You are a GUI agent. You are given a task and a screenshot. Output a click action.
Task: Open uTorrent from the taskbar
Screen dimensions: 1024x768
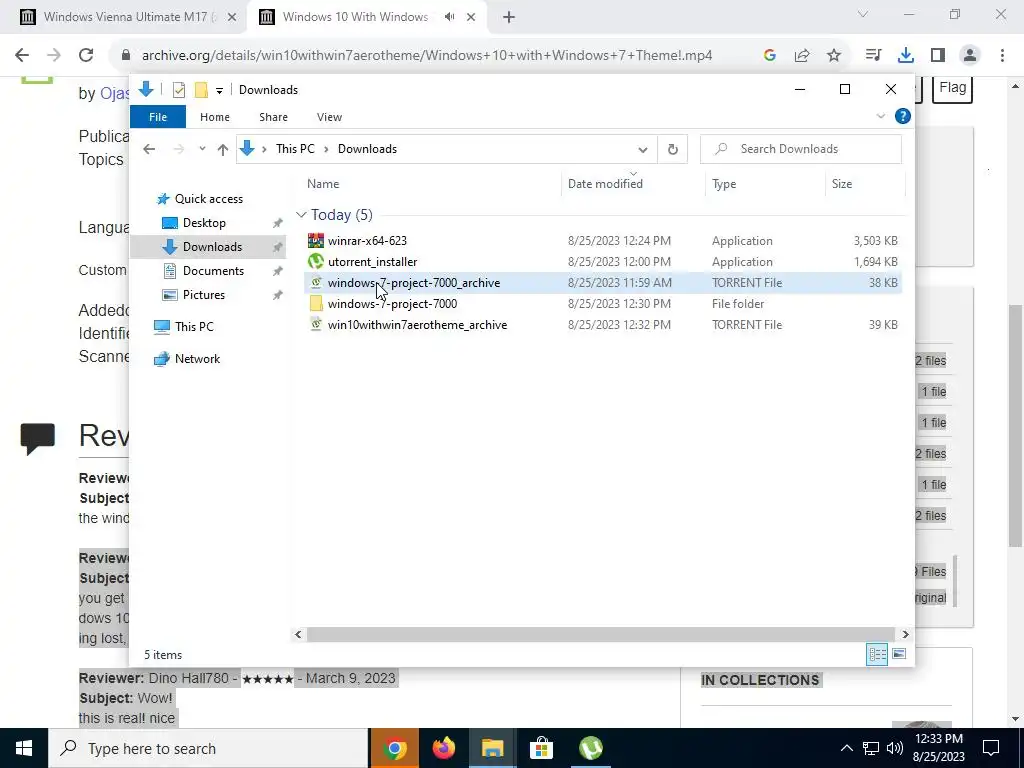pos(590,748)
